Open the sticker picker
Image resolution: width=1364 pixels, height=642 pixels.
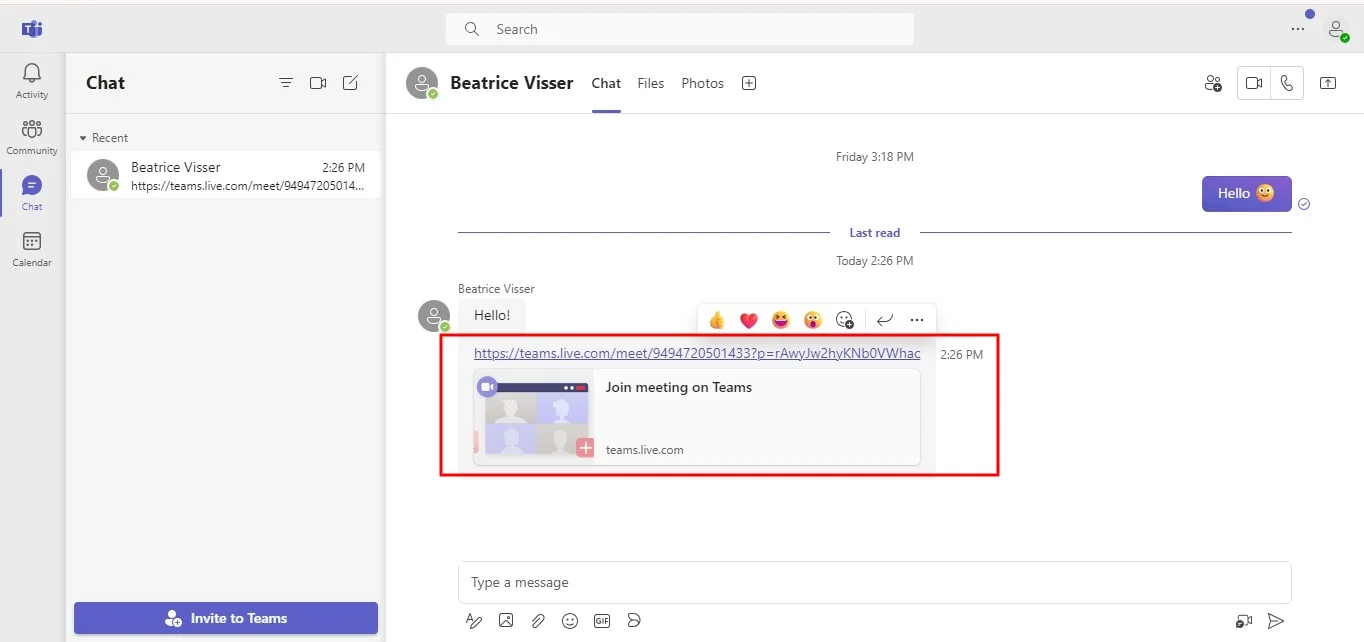[x=634, y=621]
